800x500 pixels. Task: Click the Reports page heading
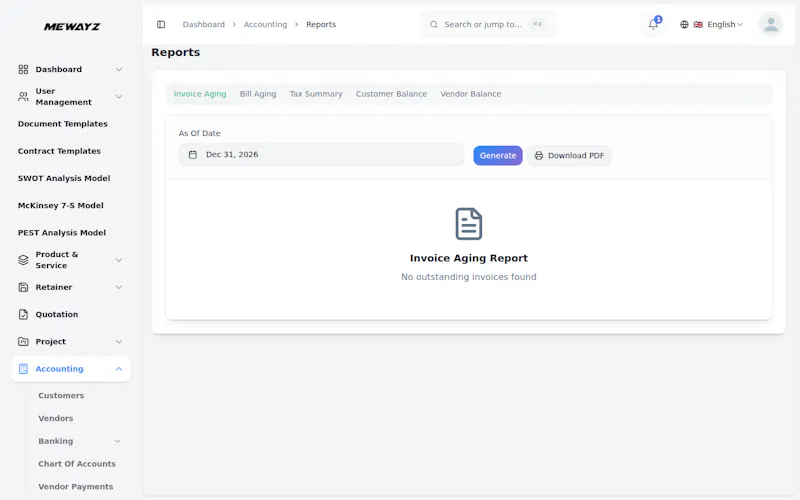coord(176,53)
